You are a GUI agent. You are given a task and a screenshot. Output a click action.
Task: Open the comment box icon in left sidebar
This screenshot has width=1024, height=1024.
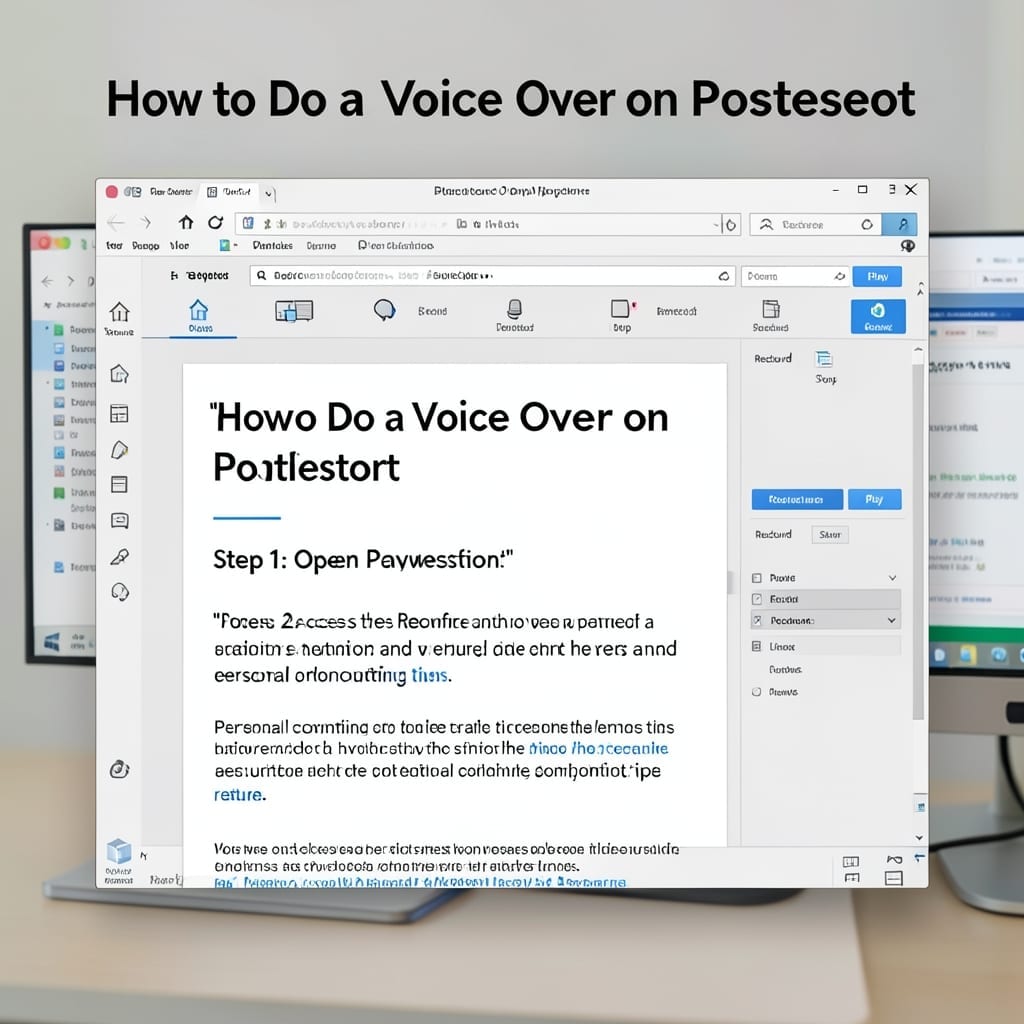(120, 520)
